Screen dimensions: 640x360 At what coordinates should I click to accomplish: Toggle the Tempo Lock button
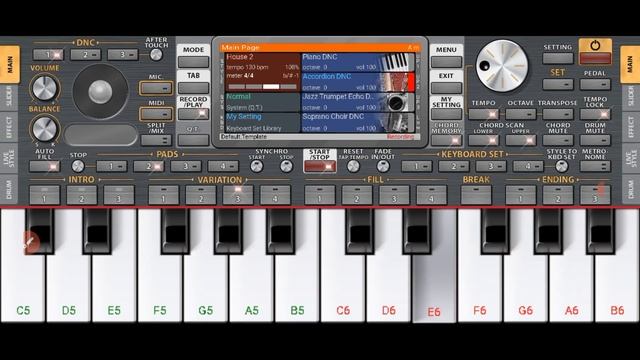[x=595, y=114]
